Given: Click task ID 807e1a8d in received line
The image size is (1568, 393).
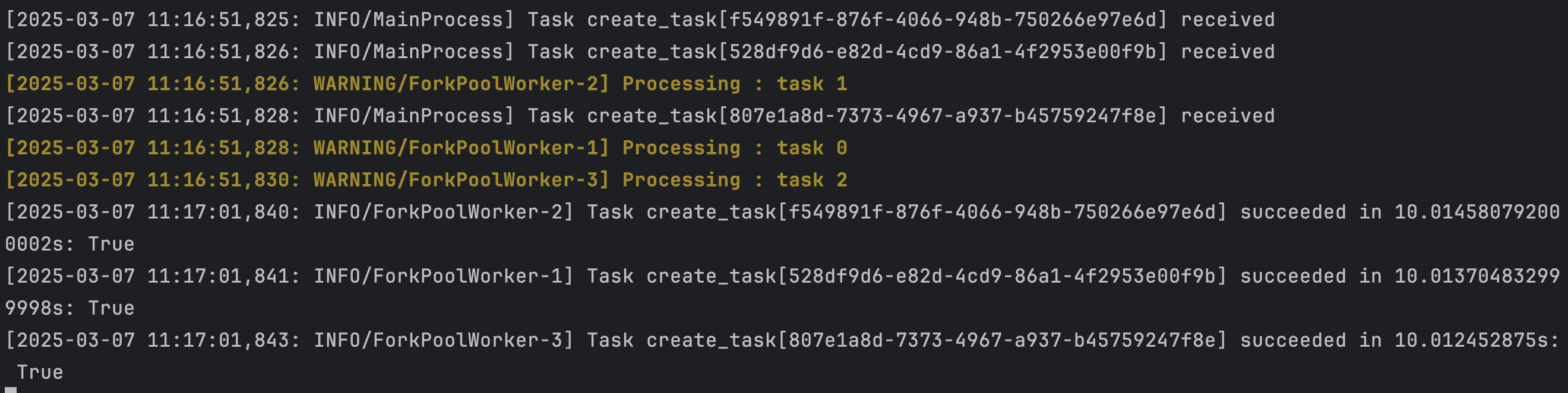Looking at the screenshot, I should pyautogui.click(x=942, y=116).
